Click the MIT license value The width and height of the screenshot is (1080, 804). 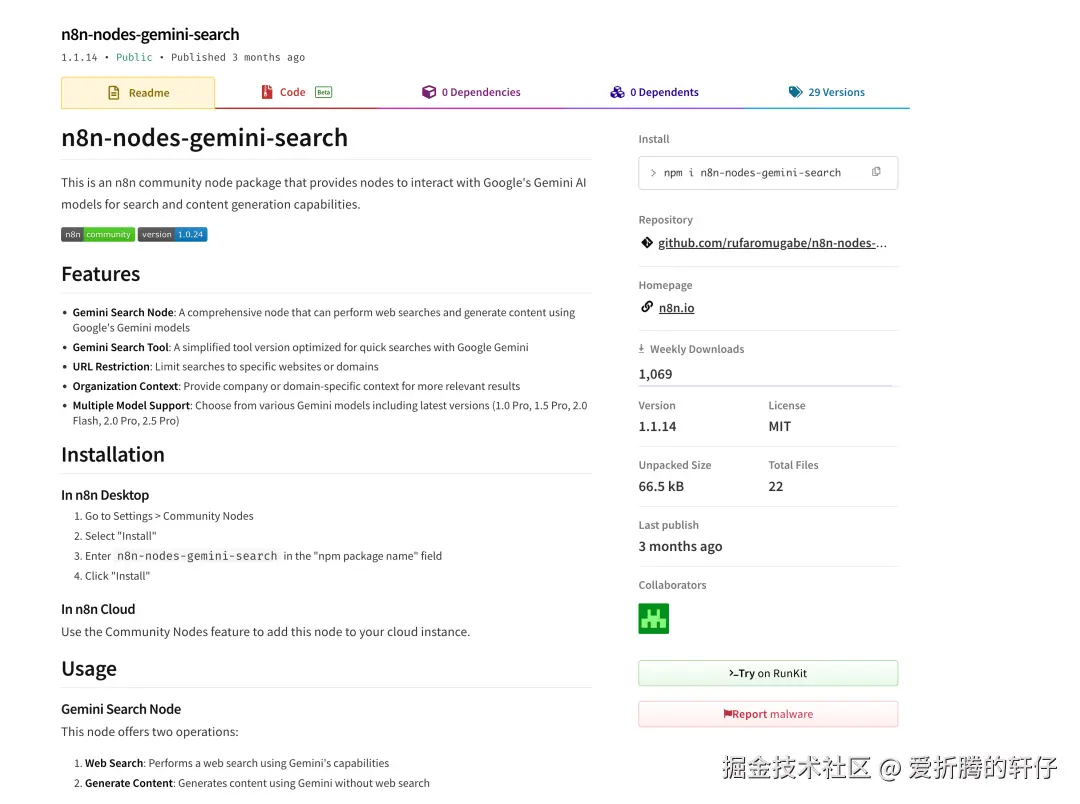click(x=780, y=426)
